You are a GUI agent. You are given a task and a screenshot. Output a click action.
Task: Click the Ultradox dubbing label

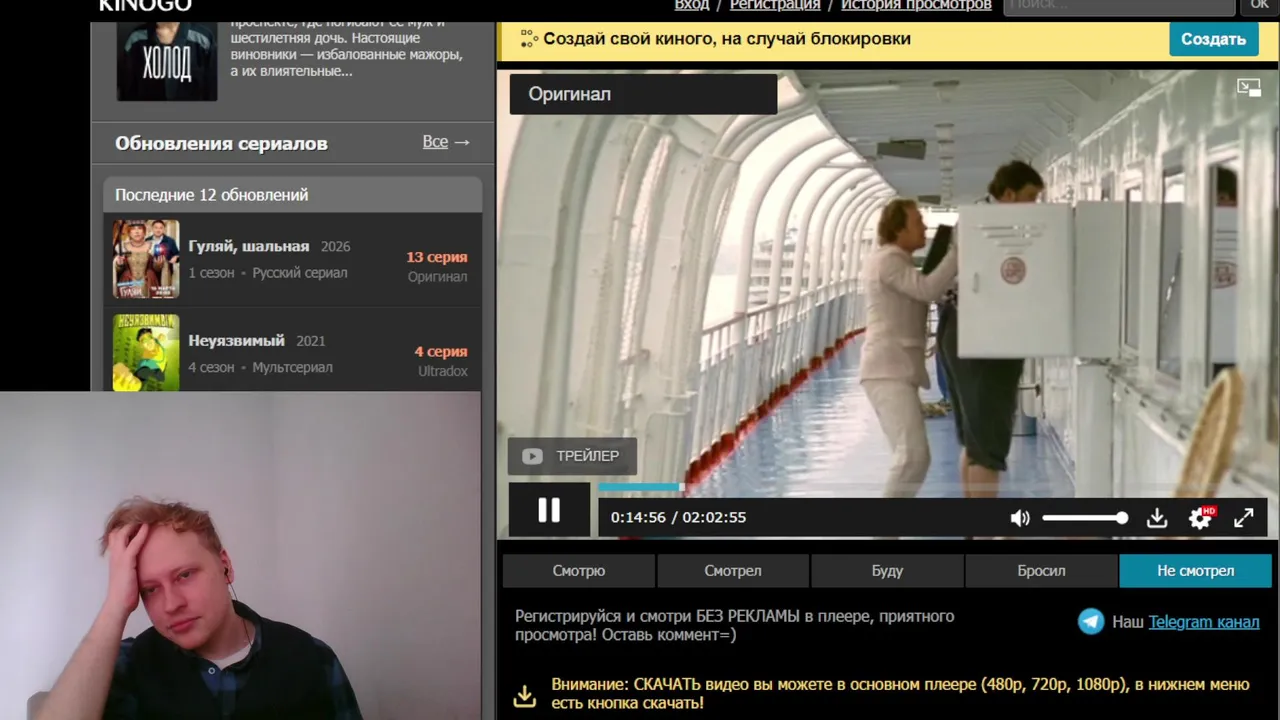click(x=443, y=371)
